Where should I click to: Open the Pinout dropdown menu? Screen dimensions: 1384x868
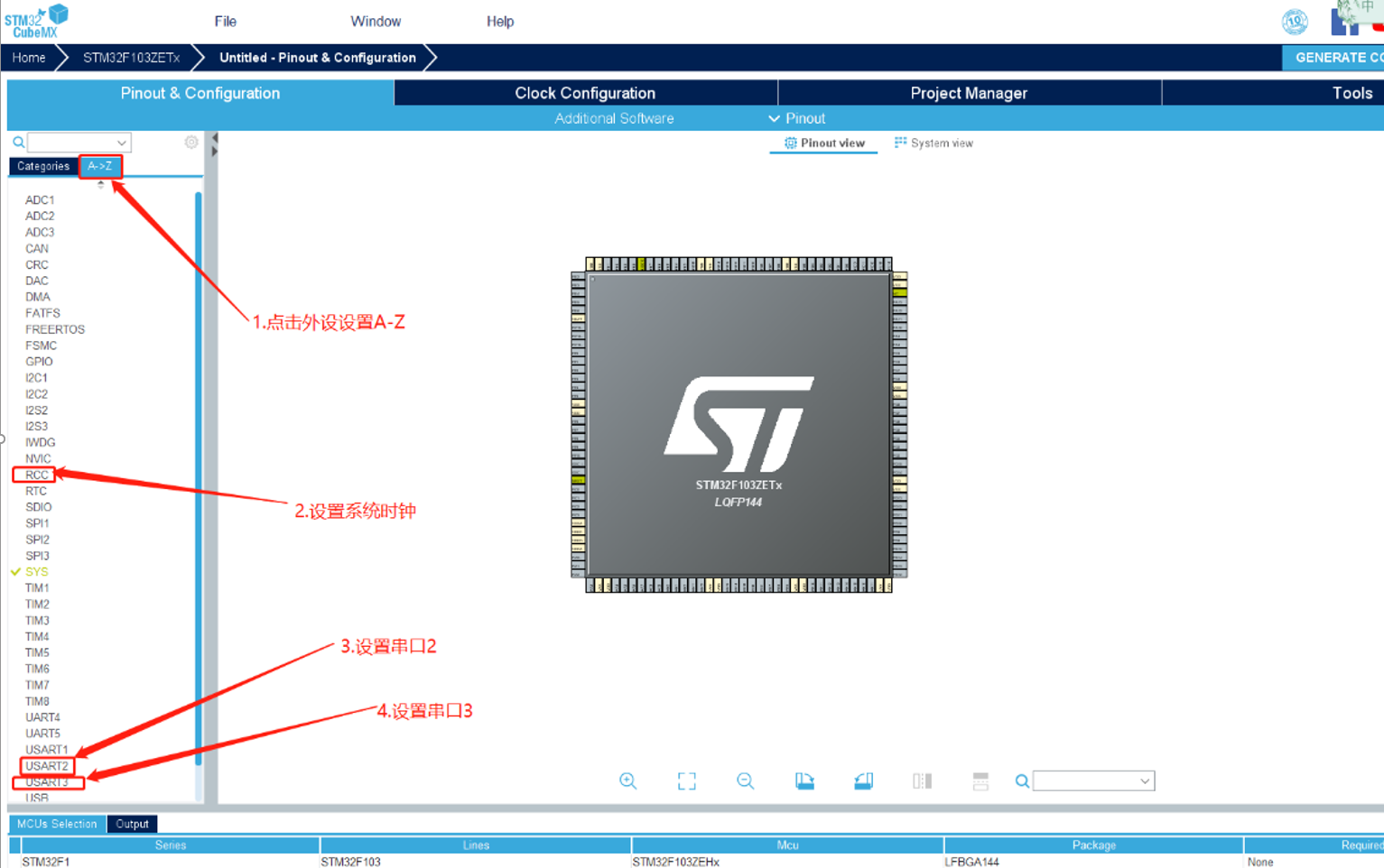point(798,118)
